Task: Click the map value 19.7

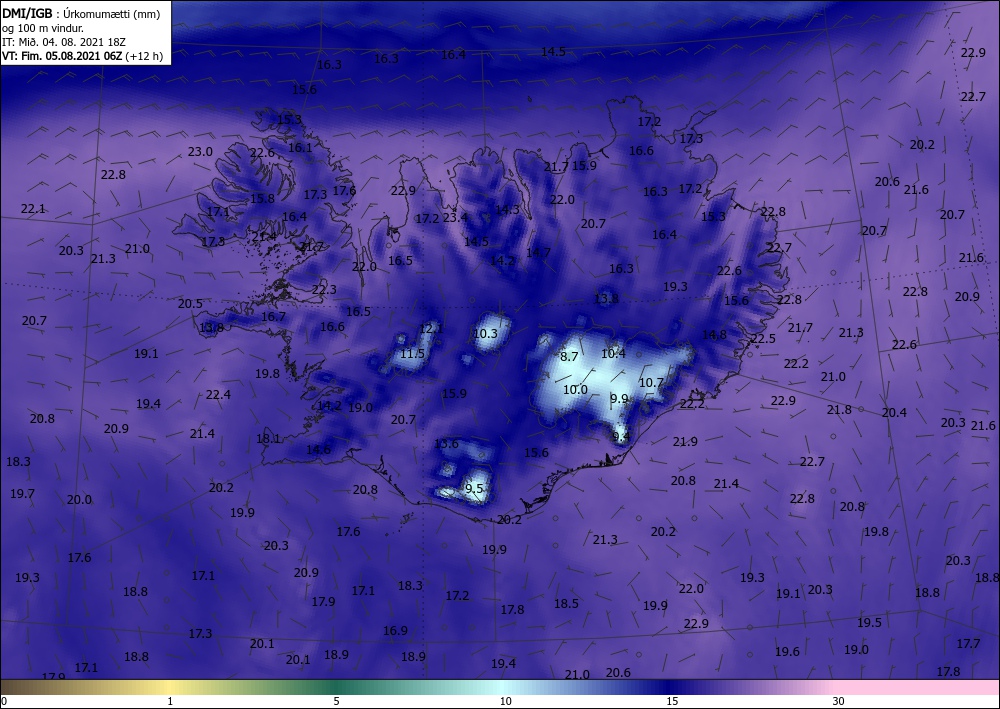Action: click(22, 493)
